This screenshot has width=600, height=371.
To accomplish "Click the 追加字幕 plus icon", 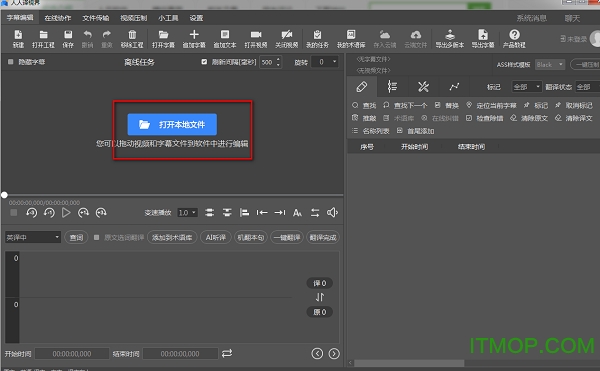I will point(194,34).
